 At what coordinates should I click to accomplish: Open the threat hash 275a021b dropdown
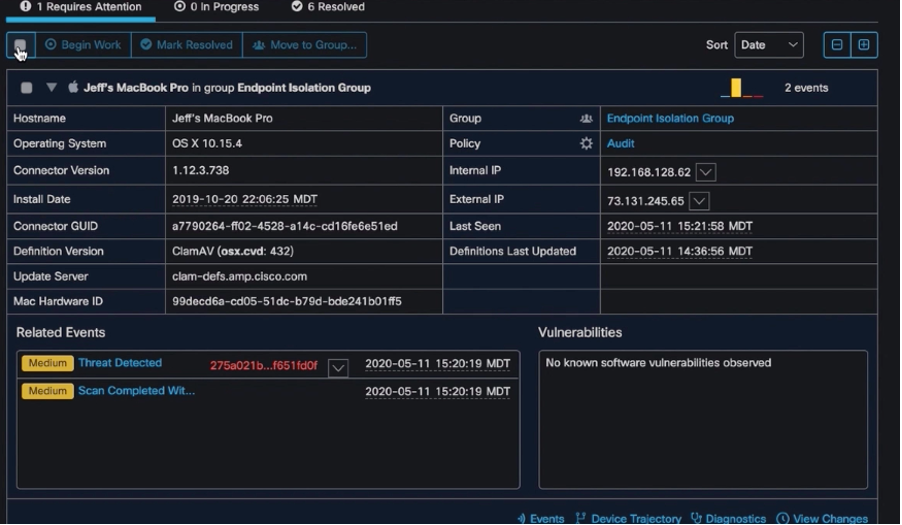[338, 367]
